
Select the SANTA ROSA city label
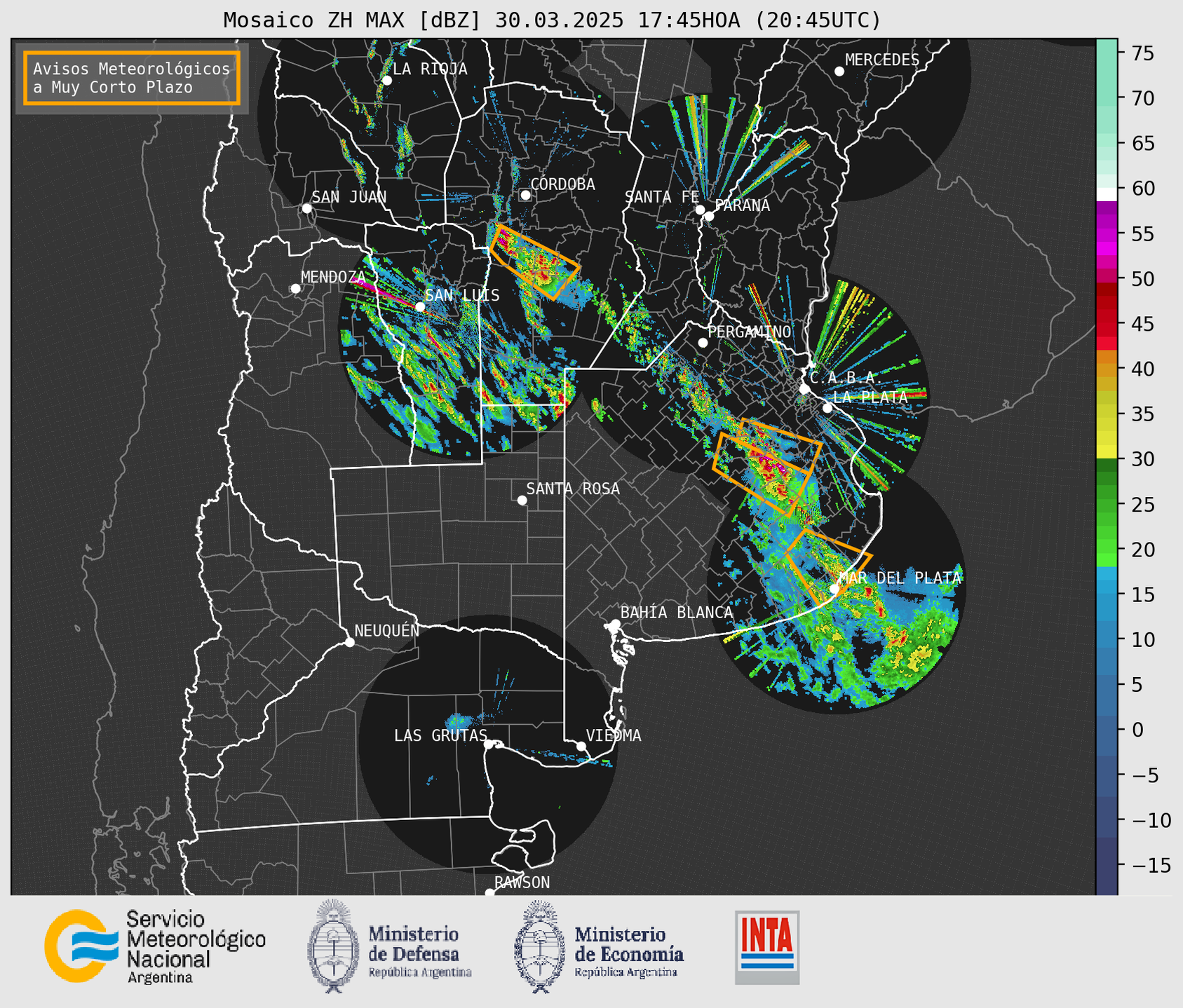[573, 489]
